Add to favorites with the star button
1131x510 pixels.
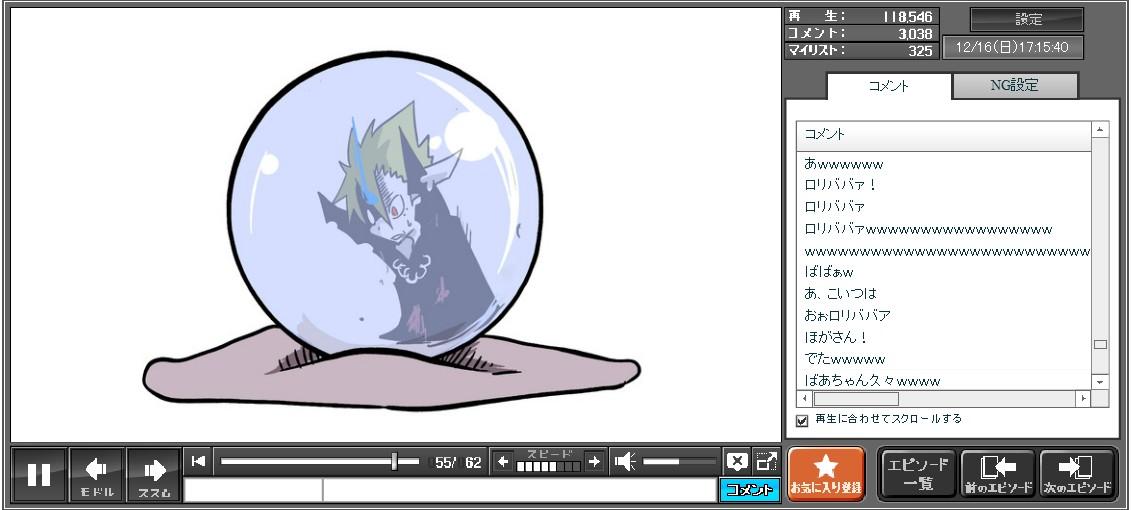826,474
